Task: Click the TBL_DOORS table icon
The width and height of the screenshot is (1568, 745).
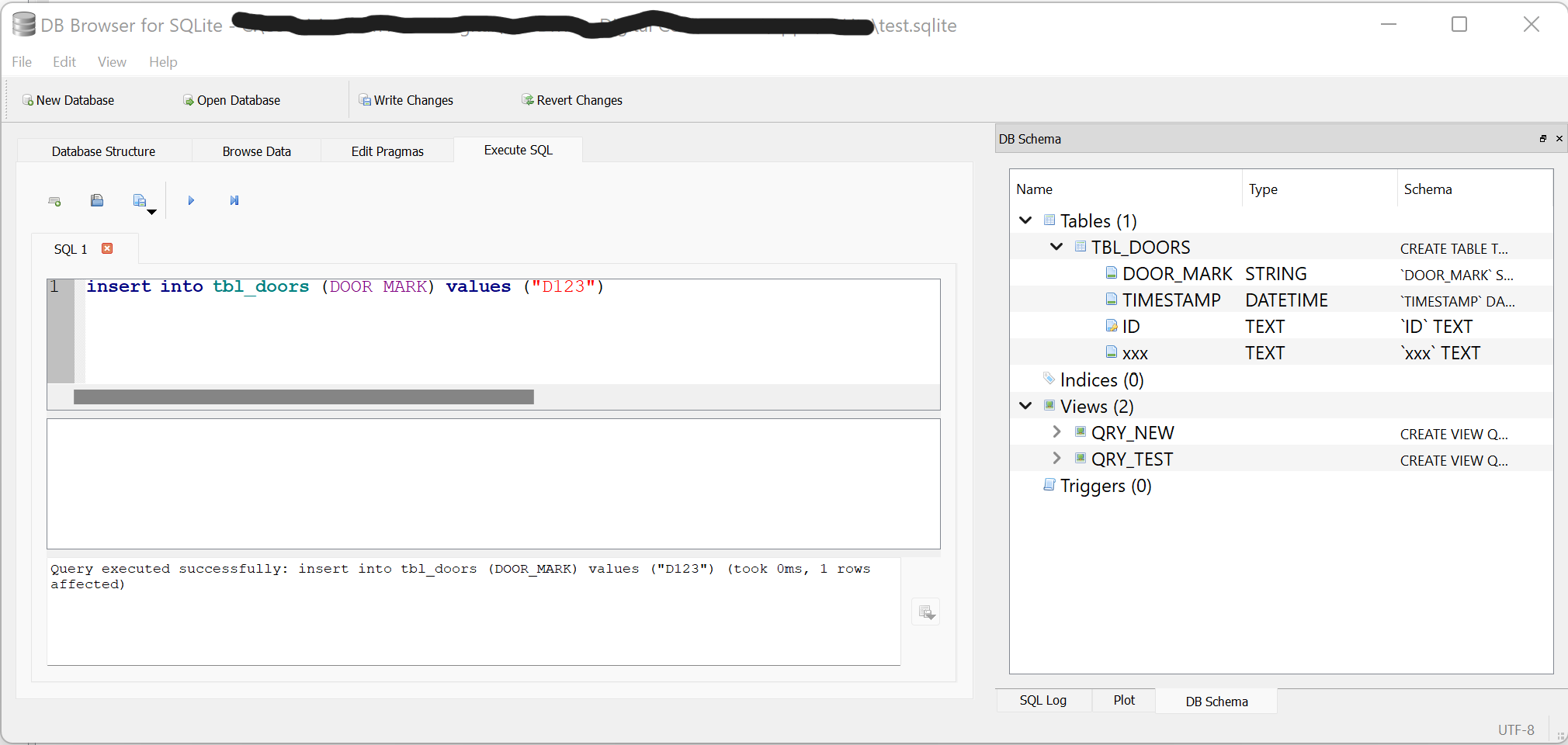Action: (1081, 247)
